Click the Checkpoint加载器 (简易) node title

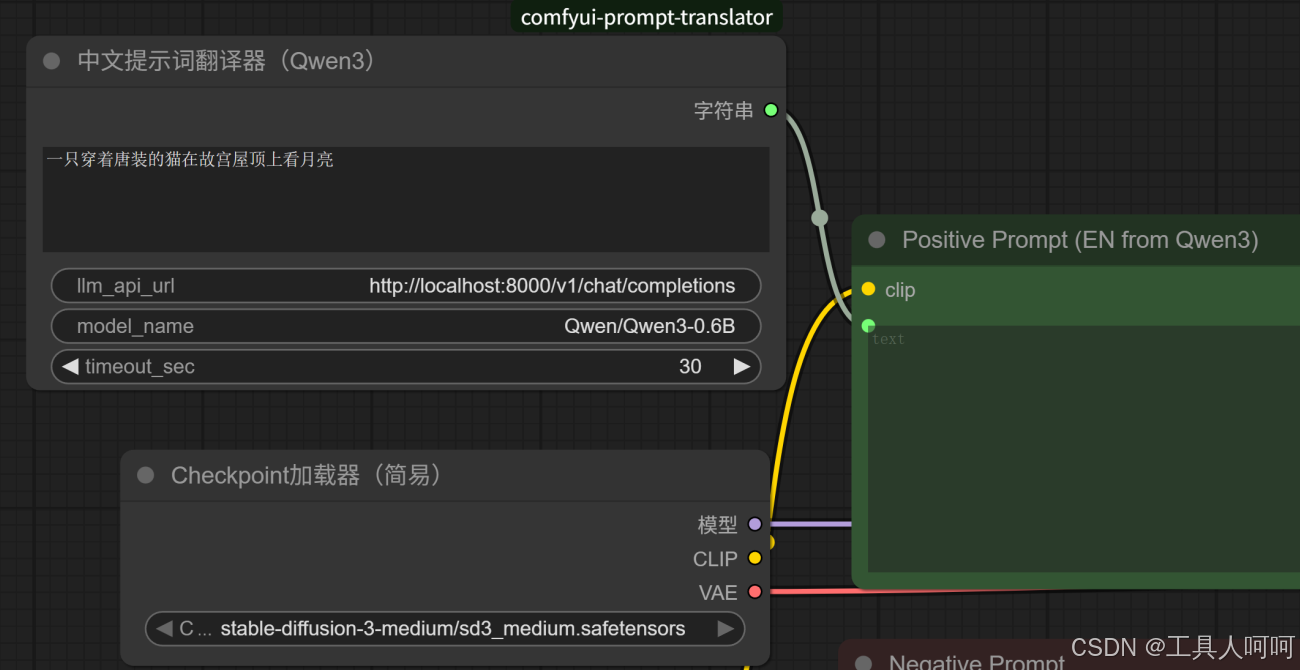click(x=307, y=475)
